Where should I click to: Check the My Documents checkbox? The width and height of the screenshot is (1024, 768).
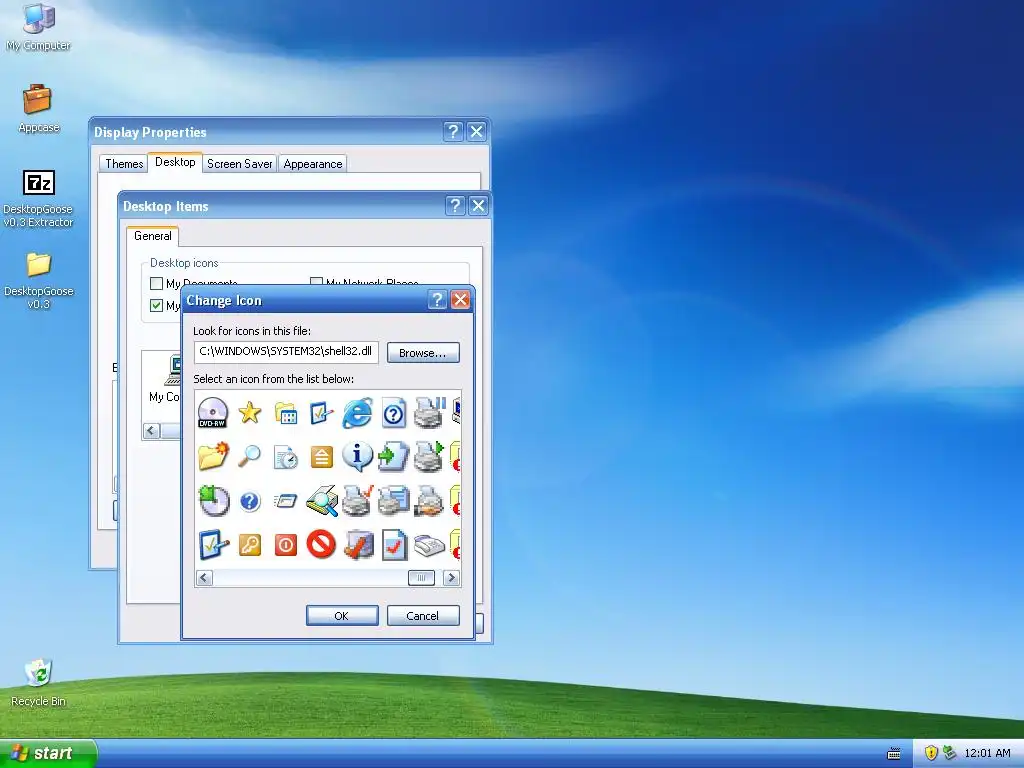(x=156, y=283)
